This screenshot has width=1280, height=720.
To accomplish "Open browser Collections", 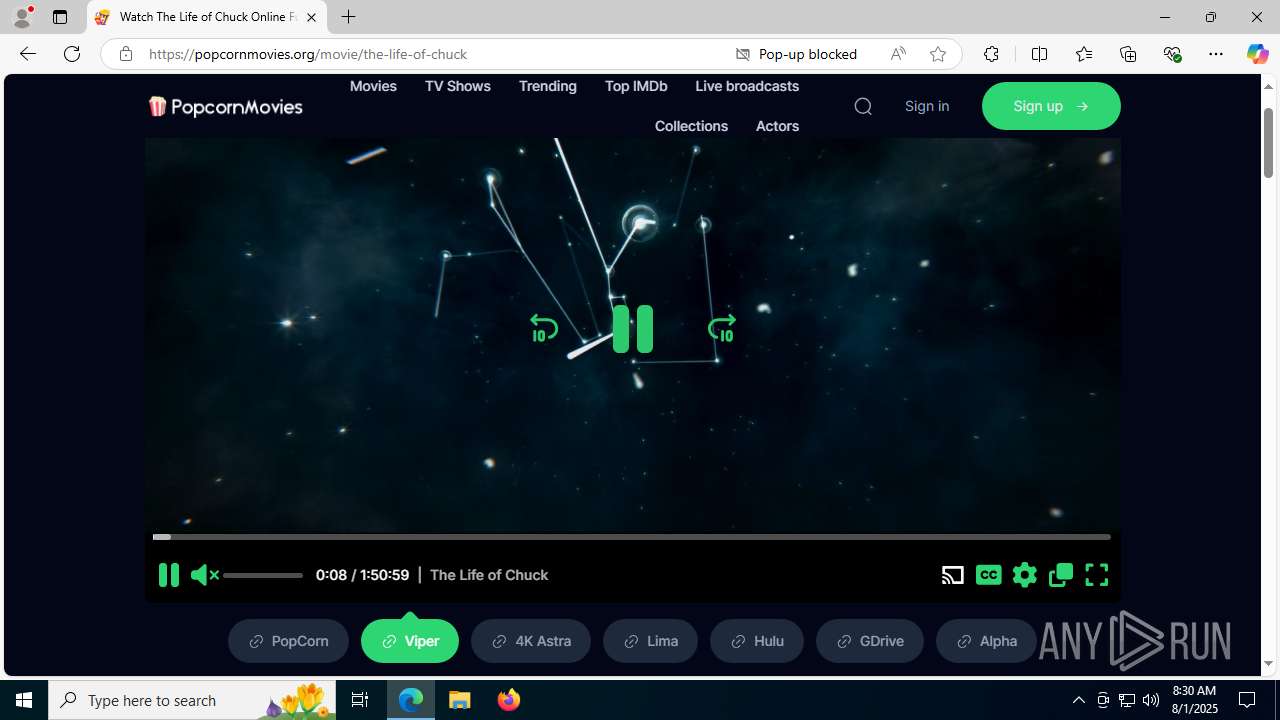I will click(x=1128, y=54).
